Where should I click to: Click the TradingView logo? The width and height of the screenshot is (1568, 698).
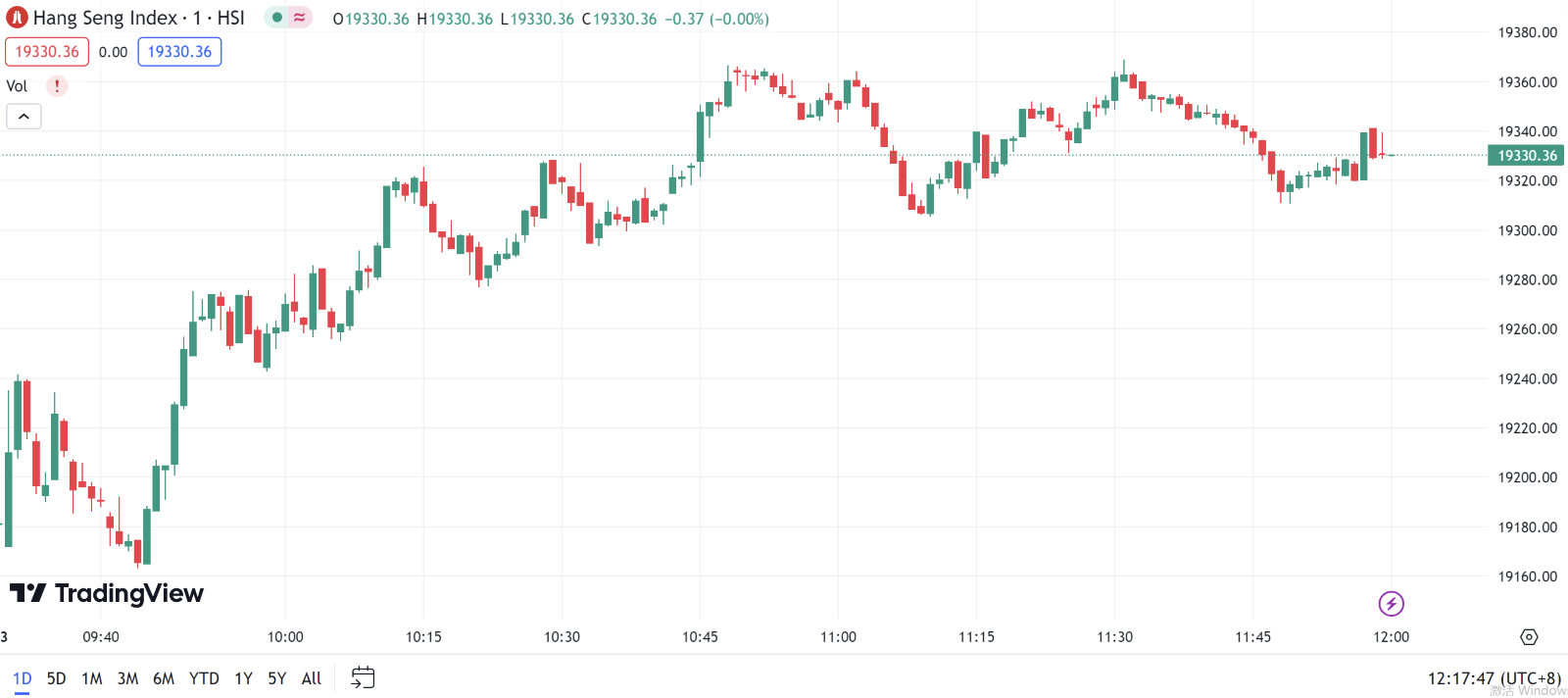[x=107, y=593]
